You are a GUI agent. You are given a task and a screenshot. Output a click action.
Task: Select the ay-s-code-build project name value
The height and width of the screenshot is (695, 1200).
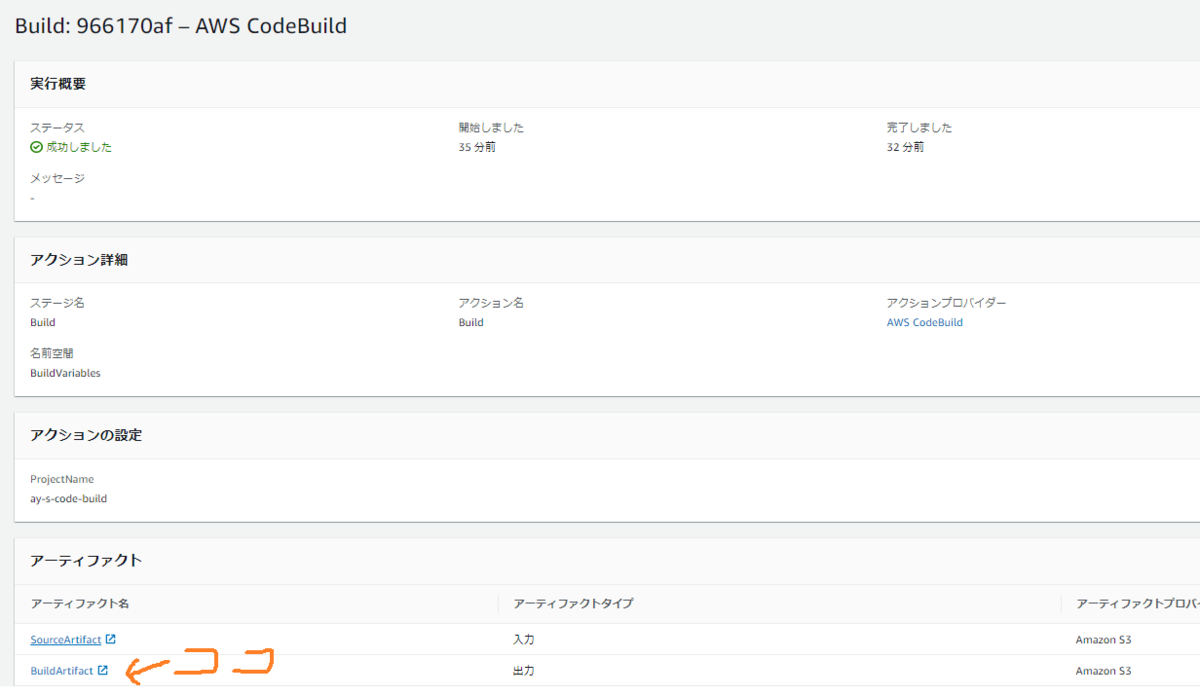coord(68,498)
